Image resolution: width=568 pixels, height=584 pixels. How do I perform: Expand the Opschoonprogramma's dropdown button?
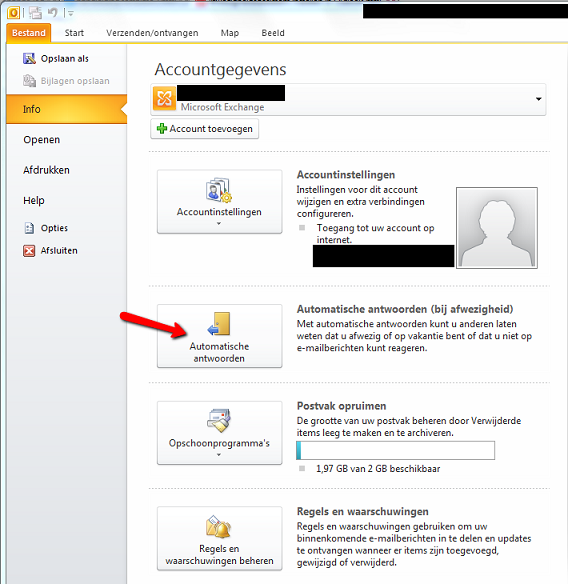[x=219, y=433]
